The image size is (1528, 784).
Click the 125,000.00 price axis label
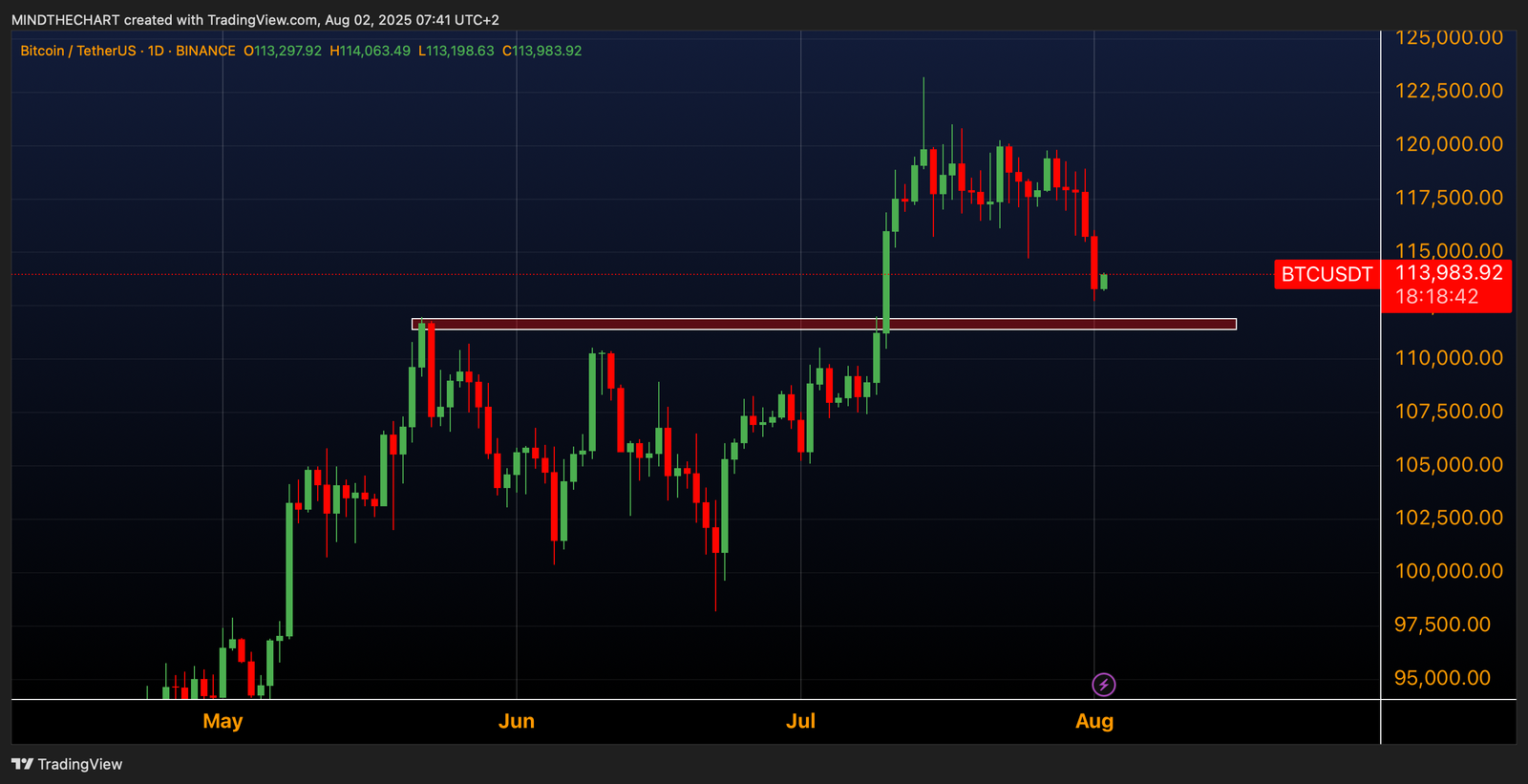tap(1449, 38)
